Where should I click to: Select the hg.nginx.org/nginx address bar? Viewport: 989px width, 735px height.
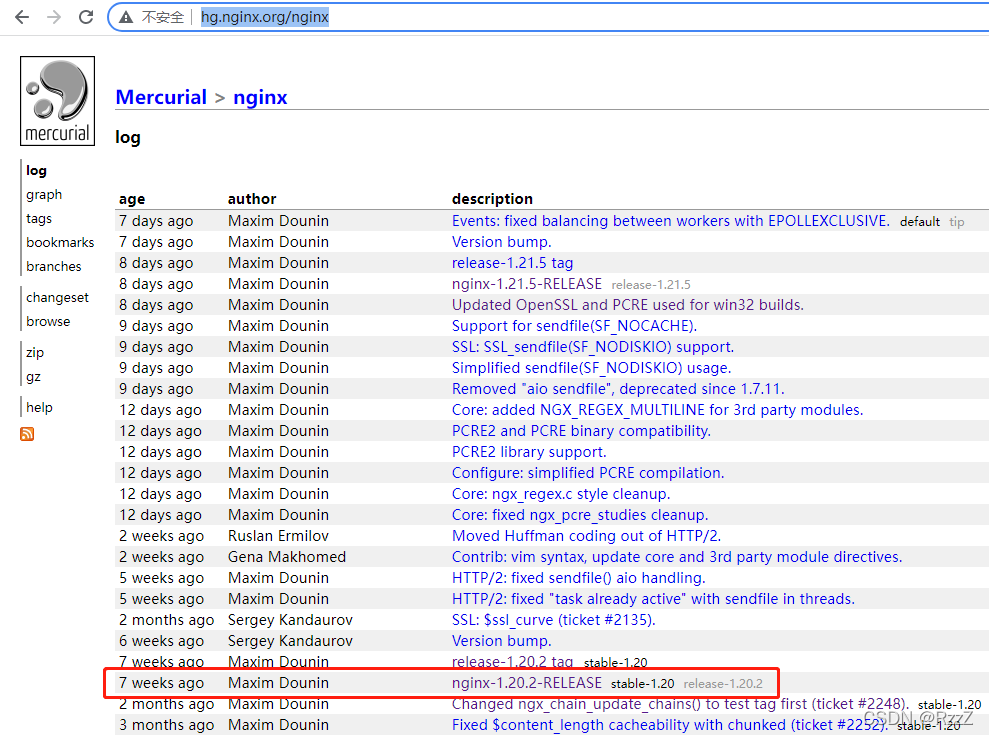click(x=265, y=17)
